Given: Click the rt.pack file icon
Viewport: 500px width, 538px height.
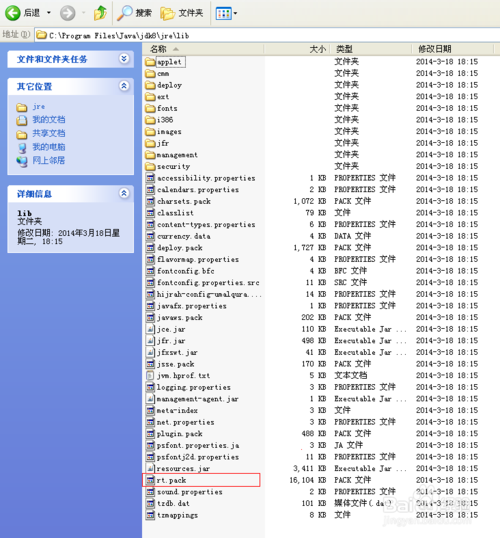Looking at the screenshot, I should 150,480.
